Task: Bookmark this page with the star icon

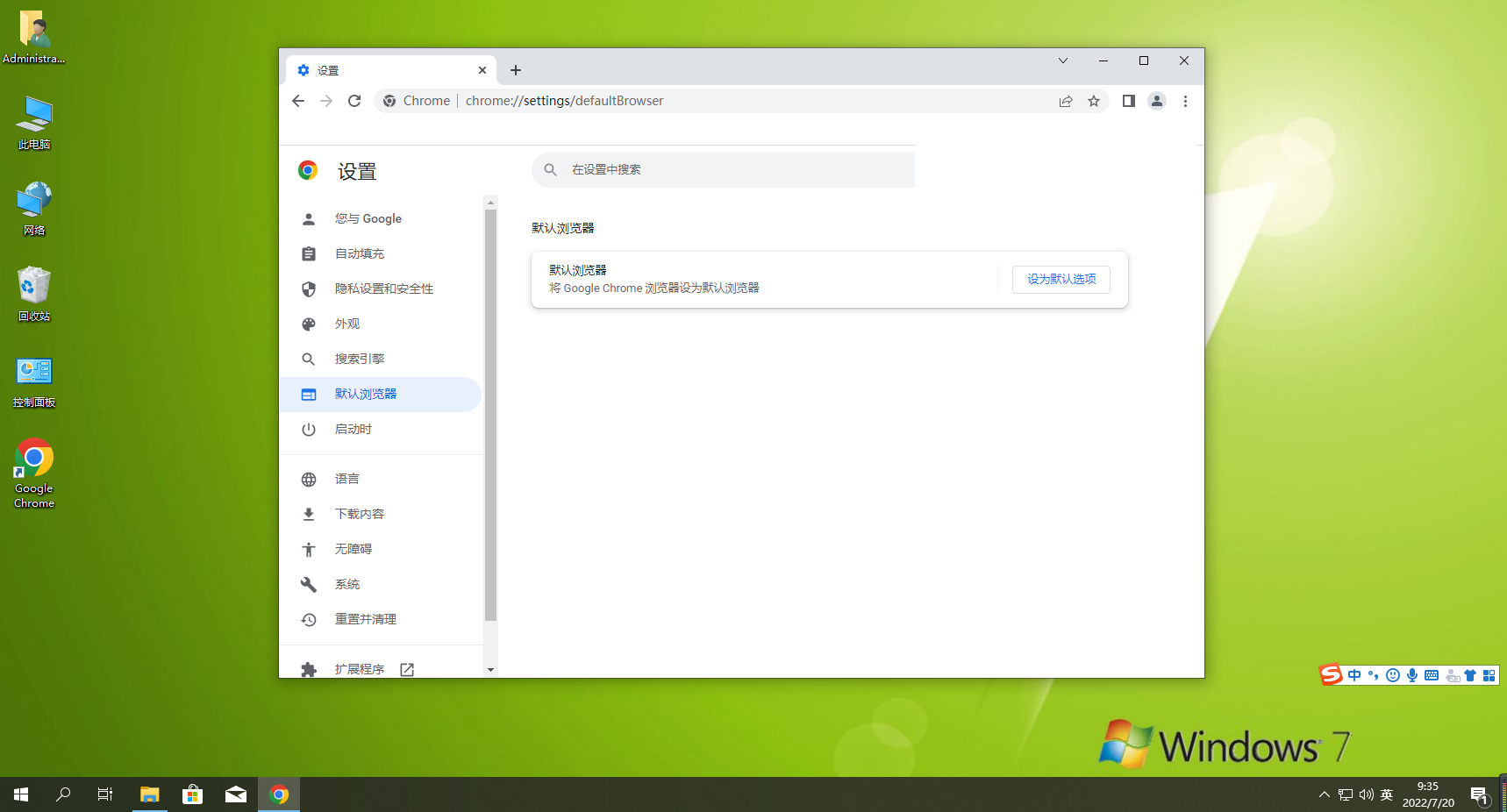Action: click(x=1094, y=101)
